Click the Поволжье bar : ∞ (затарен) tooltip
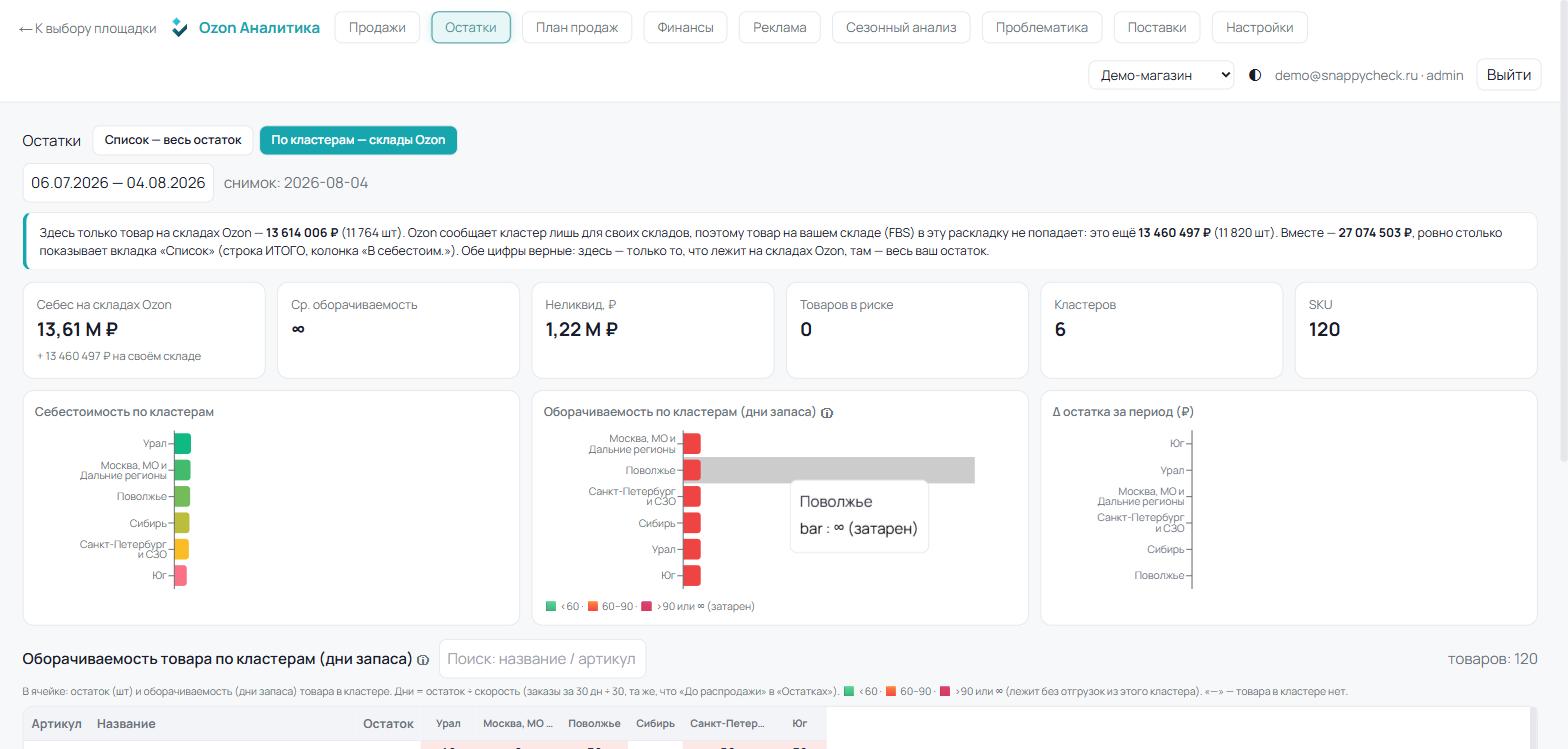 pyautogui.click(x=859, y=515)
